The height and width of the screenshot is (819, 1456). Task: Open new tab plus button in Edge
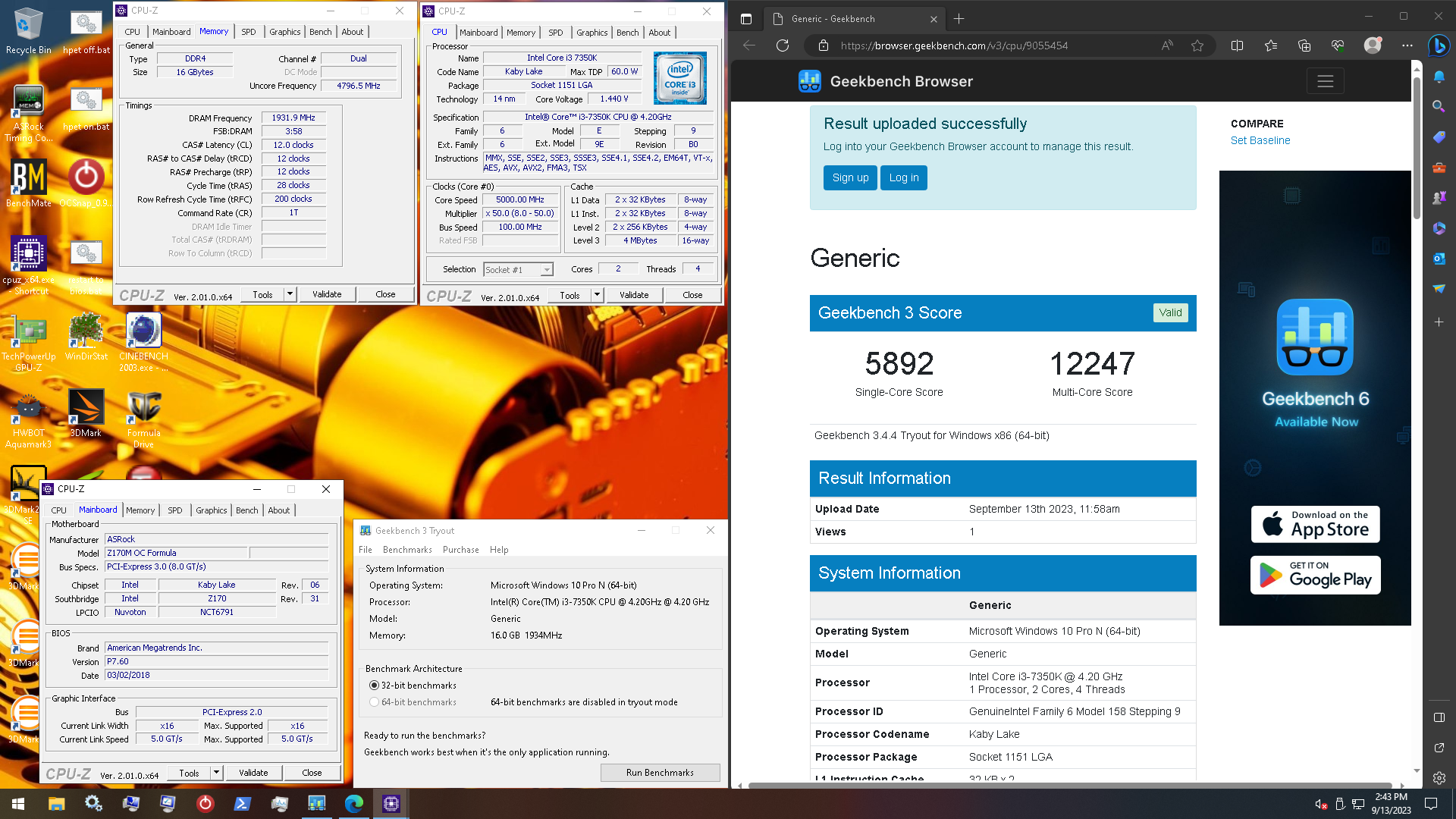click(x=959, y=19)
